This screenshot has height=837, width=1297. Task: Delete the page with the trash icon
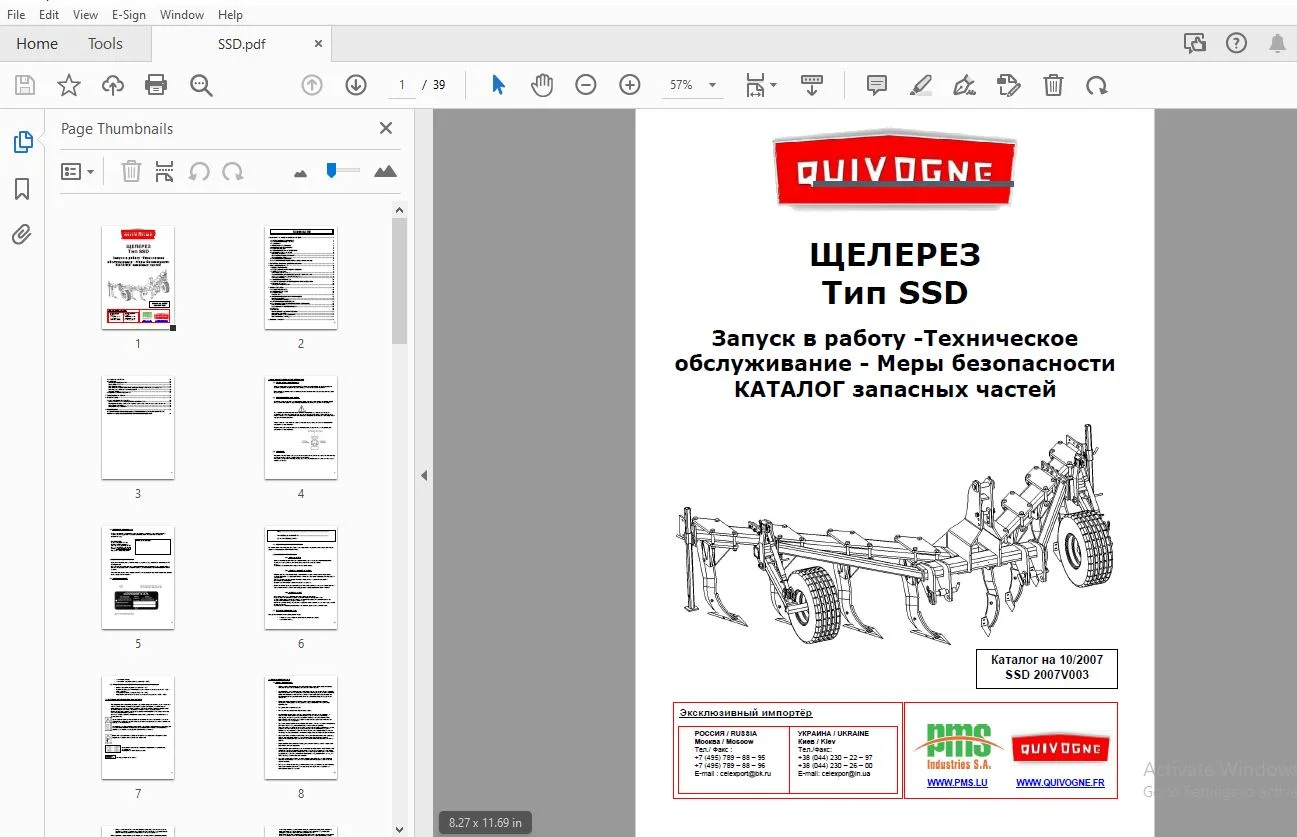1053,86
